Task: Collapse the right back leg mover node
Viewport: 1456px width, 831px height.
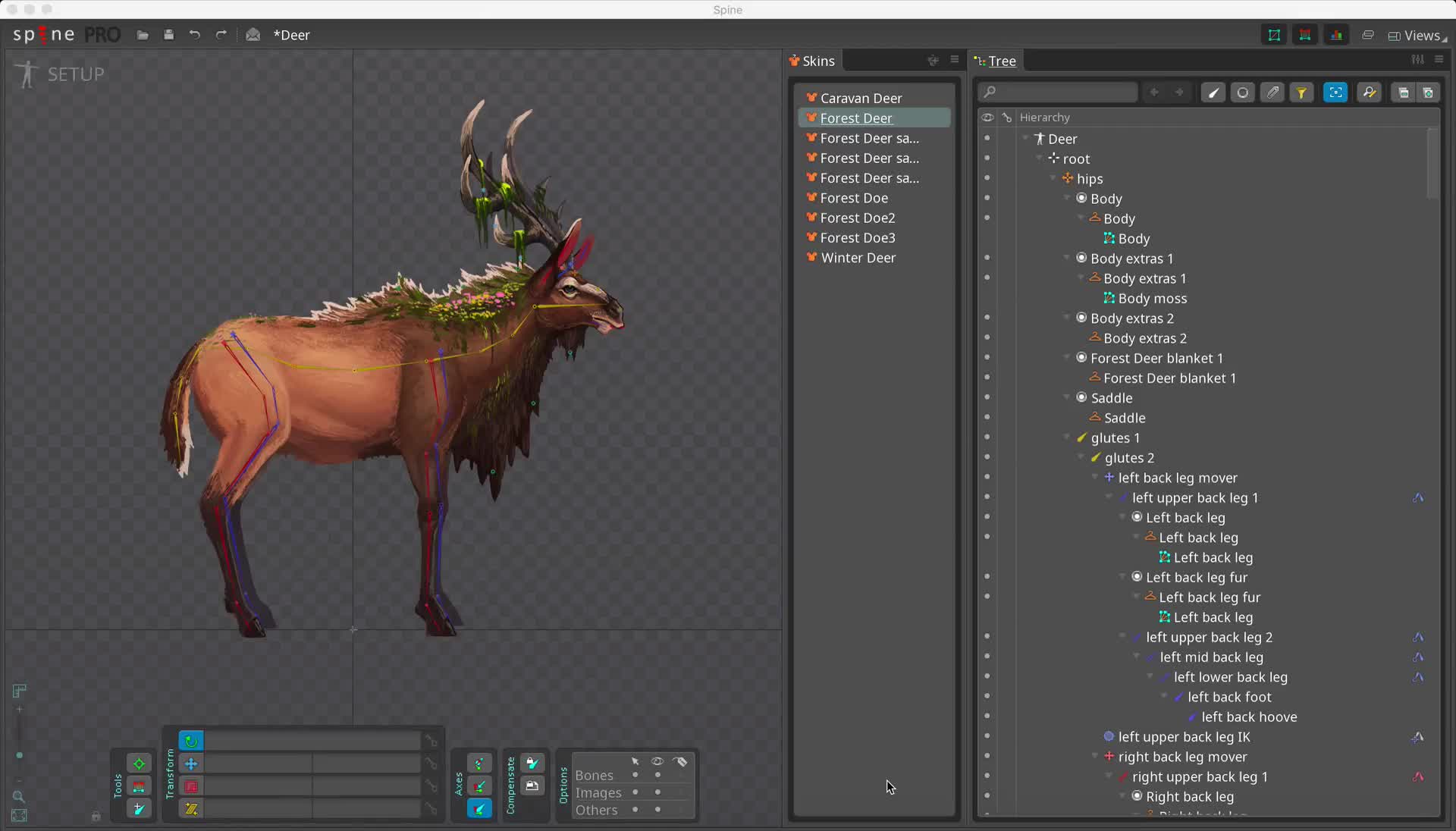Action: pos(1094,756)
